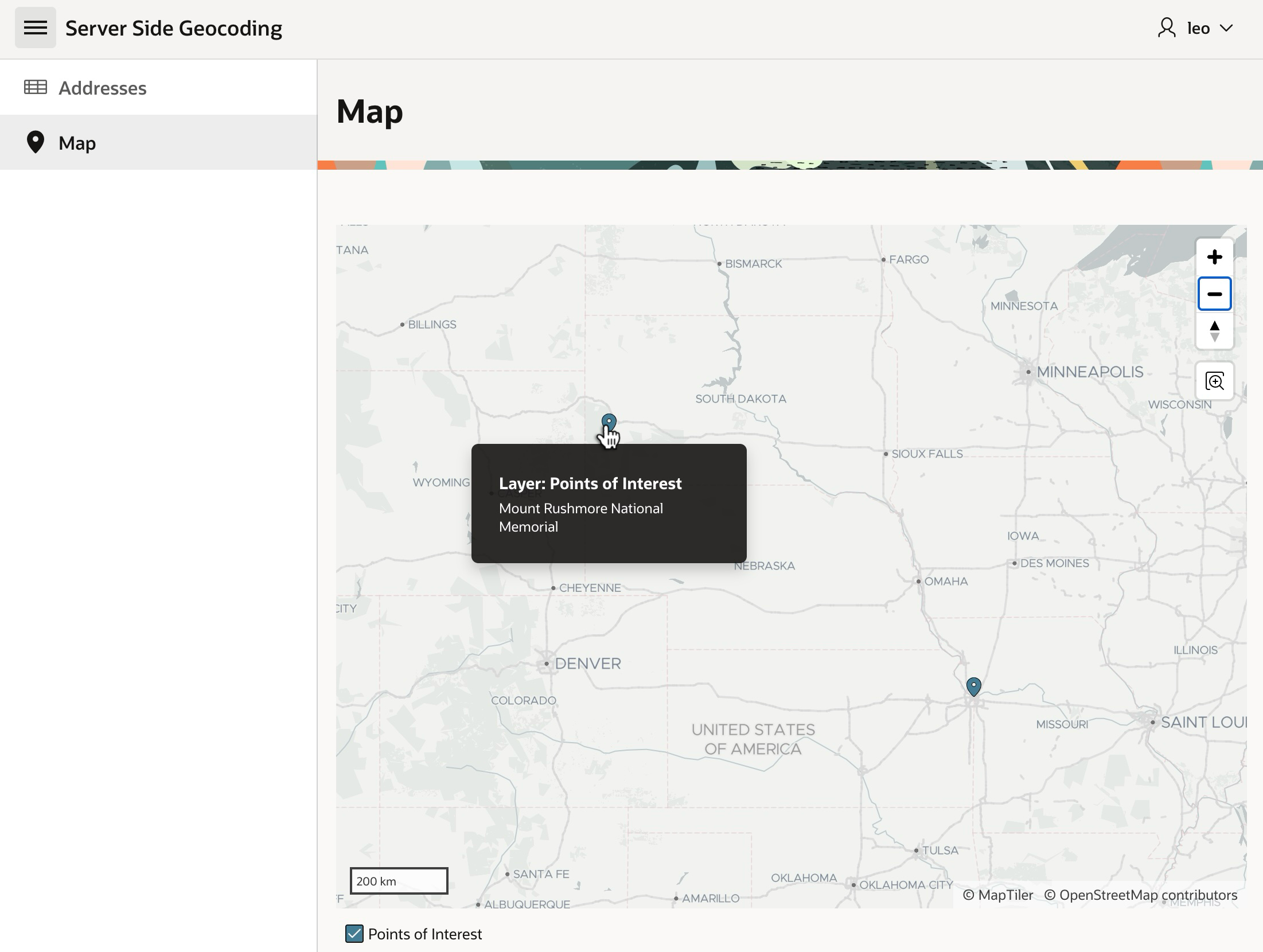This screenshot has height=952, width=1263.
Task: Expand the leo user dropdown chevron
Action: (x=1226, y=28)
